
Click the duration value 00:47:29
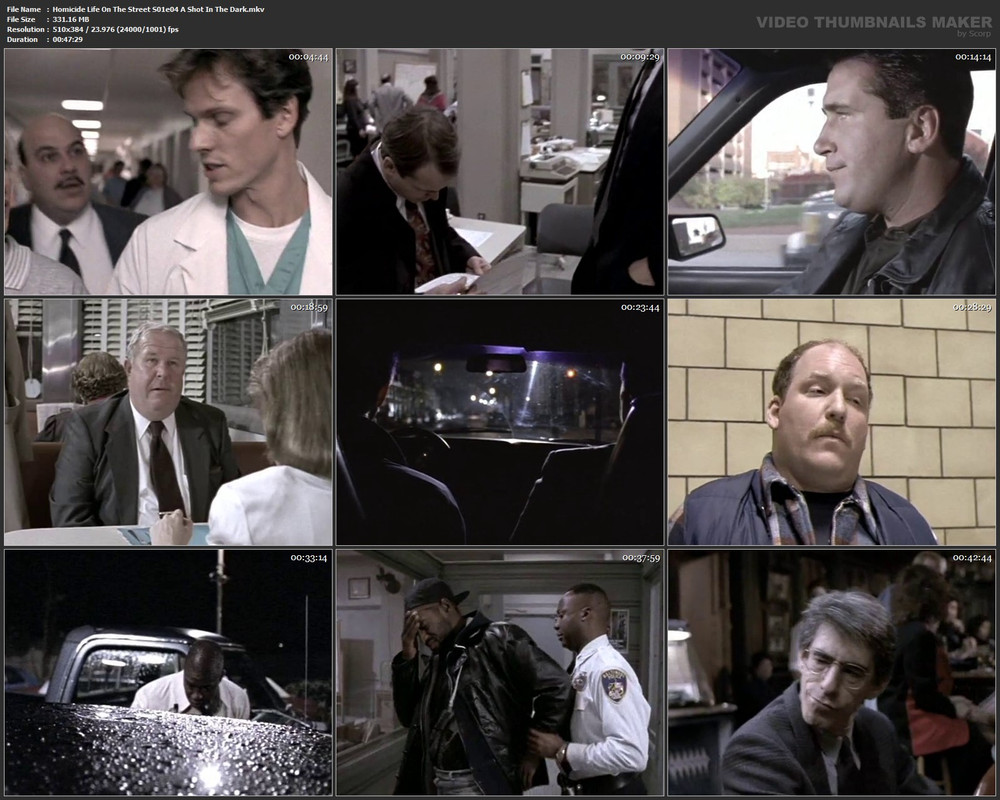tap(68, 40)
